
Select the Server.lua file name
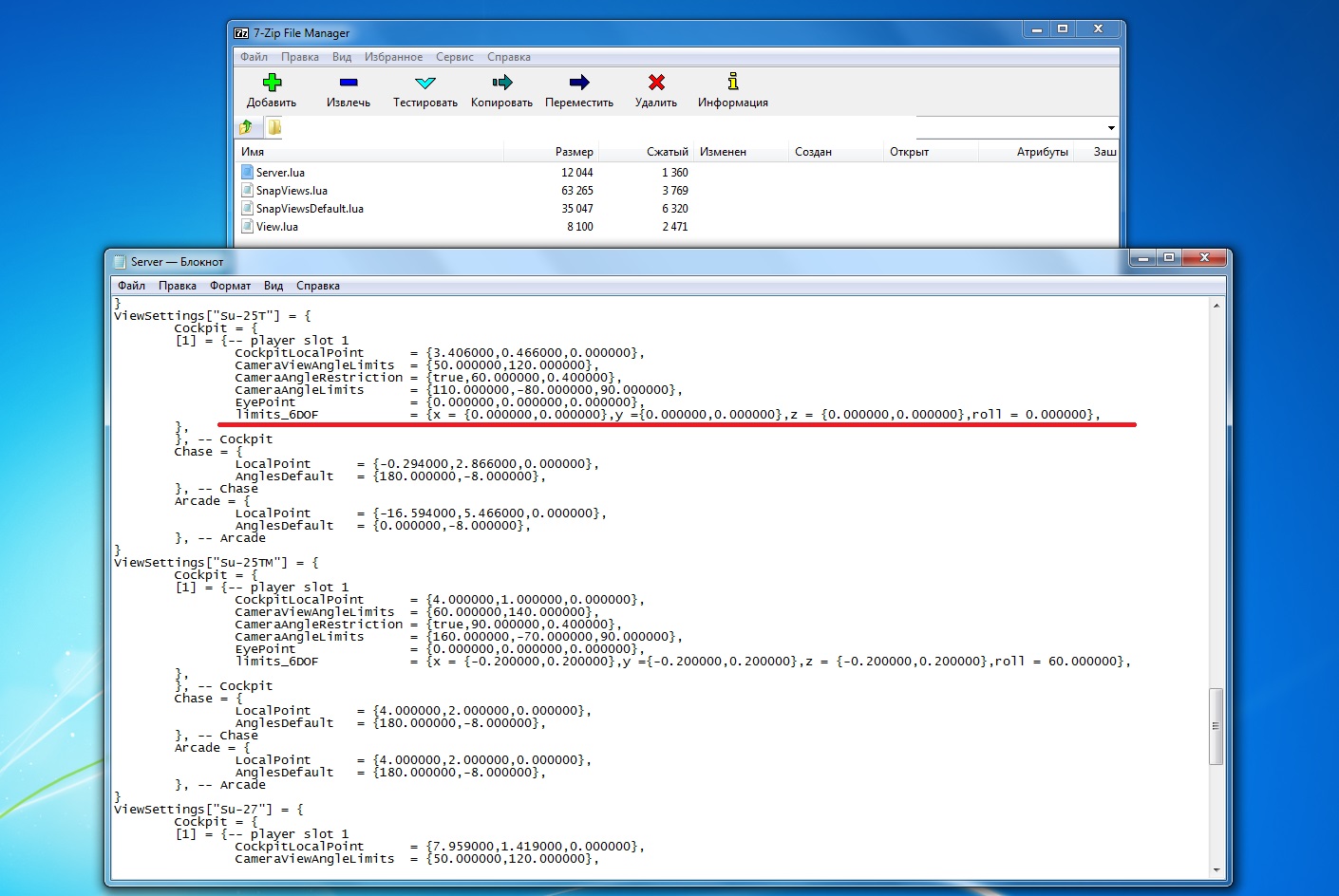tap(280, 173)
